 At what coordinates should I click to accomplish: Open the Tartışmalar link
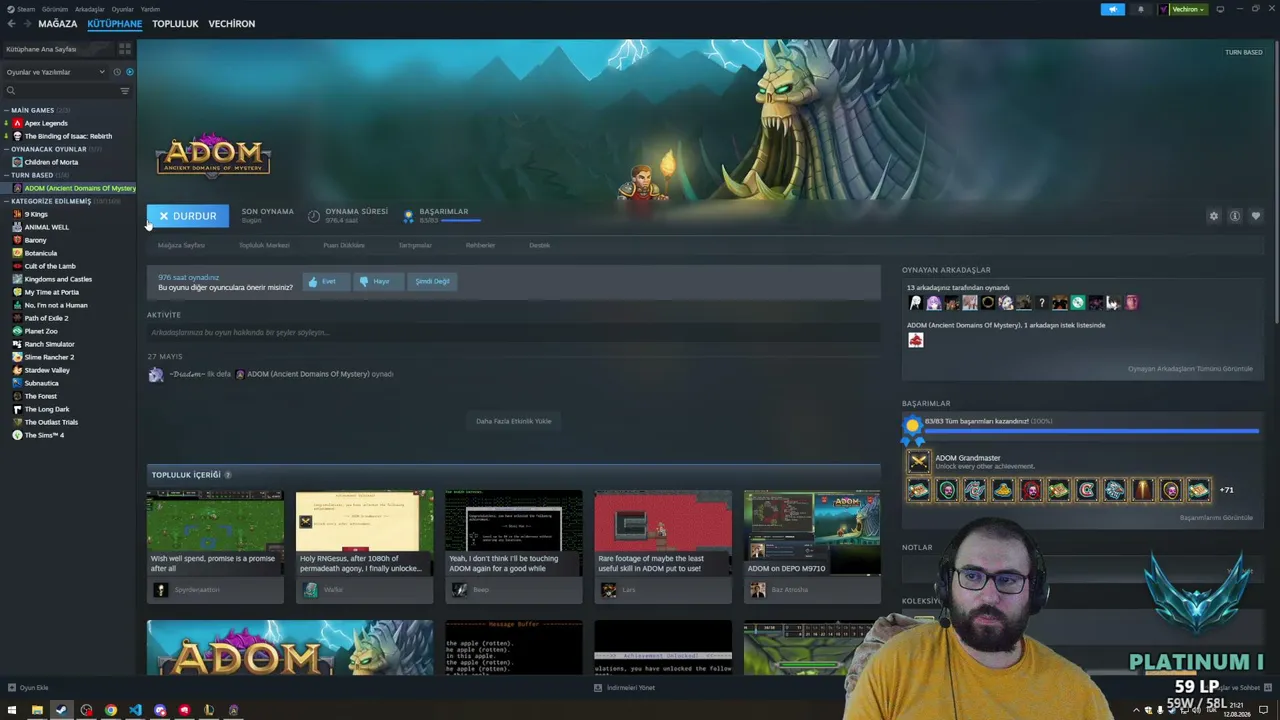point(415,245)
